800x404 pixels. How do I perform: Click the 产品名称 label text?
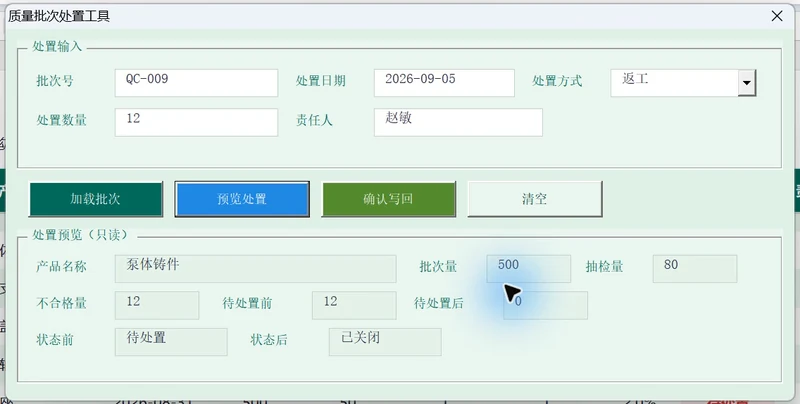(61, 267)
